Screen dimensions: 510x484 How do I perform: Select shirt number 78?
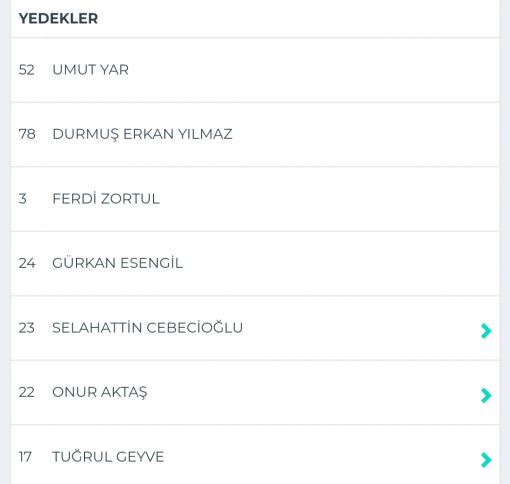27,134
